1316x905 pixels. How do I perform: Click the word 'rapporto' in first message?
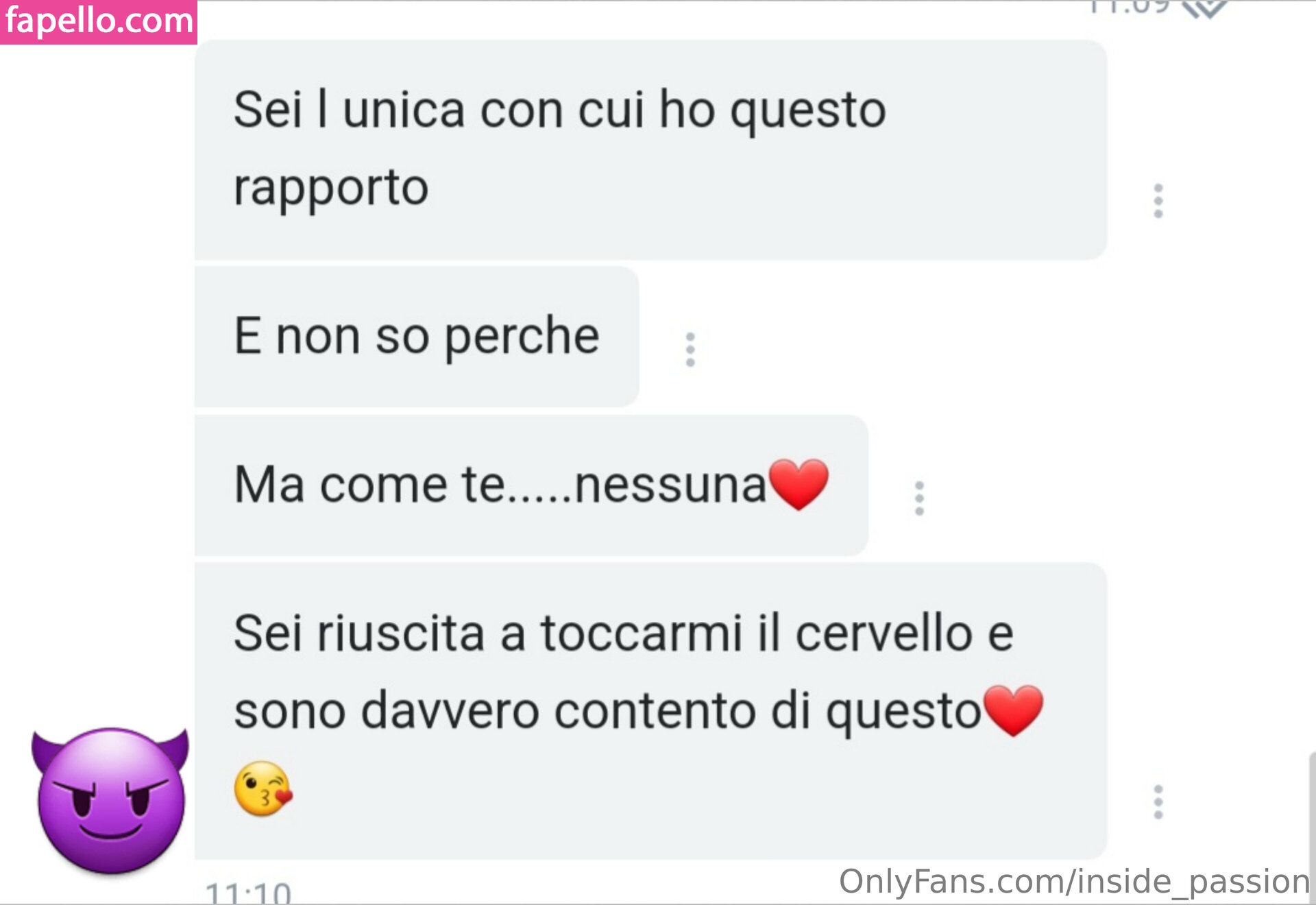[331, 188]
